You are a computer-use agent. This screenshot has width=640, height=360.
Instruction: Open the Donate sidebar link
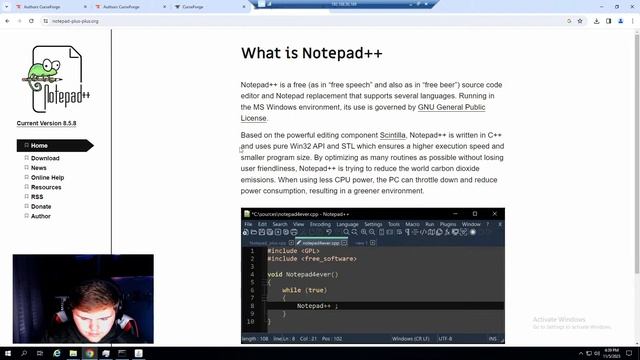pos(41,207)
